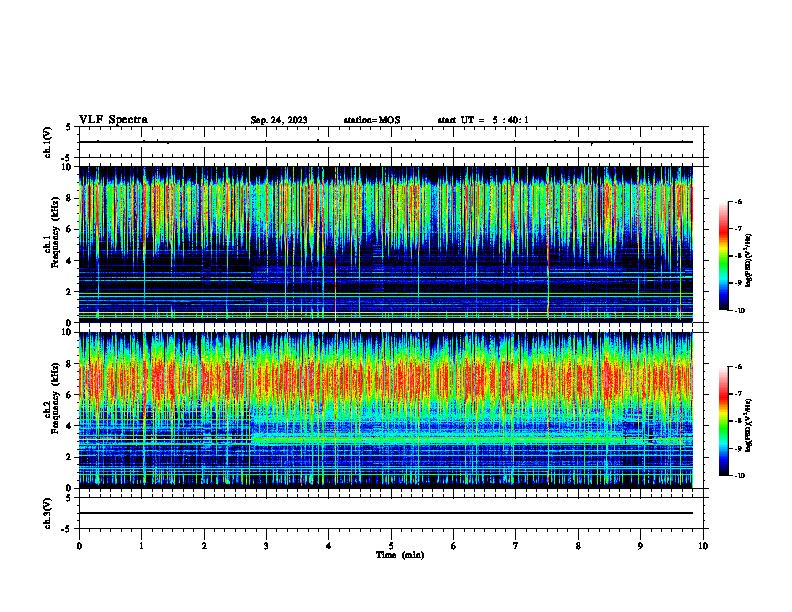The height and width of the screenshot is (612, 792).
Task: Click x-axis tick label "10" on Time axis
Action: click(703, 546)
